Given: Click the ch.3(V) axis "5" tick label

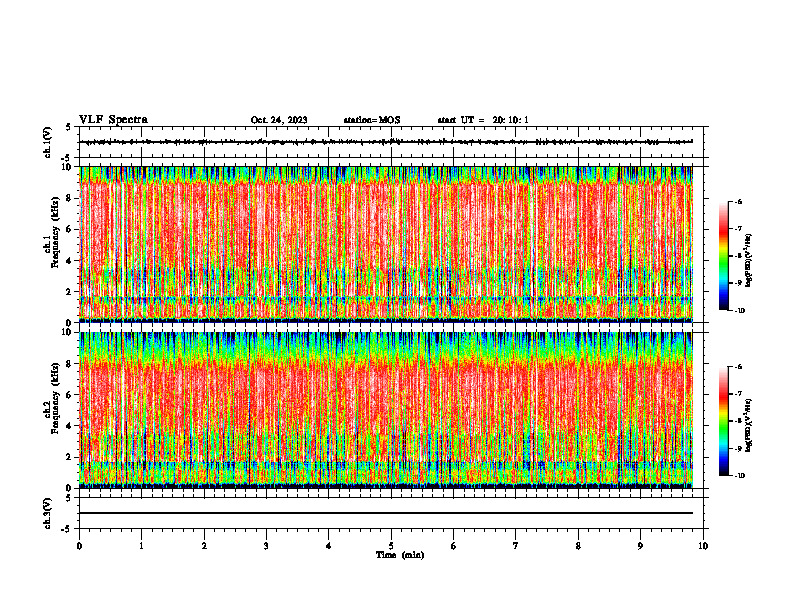Looking at the screenshot, I should click(68, 498).
